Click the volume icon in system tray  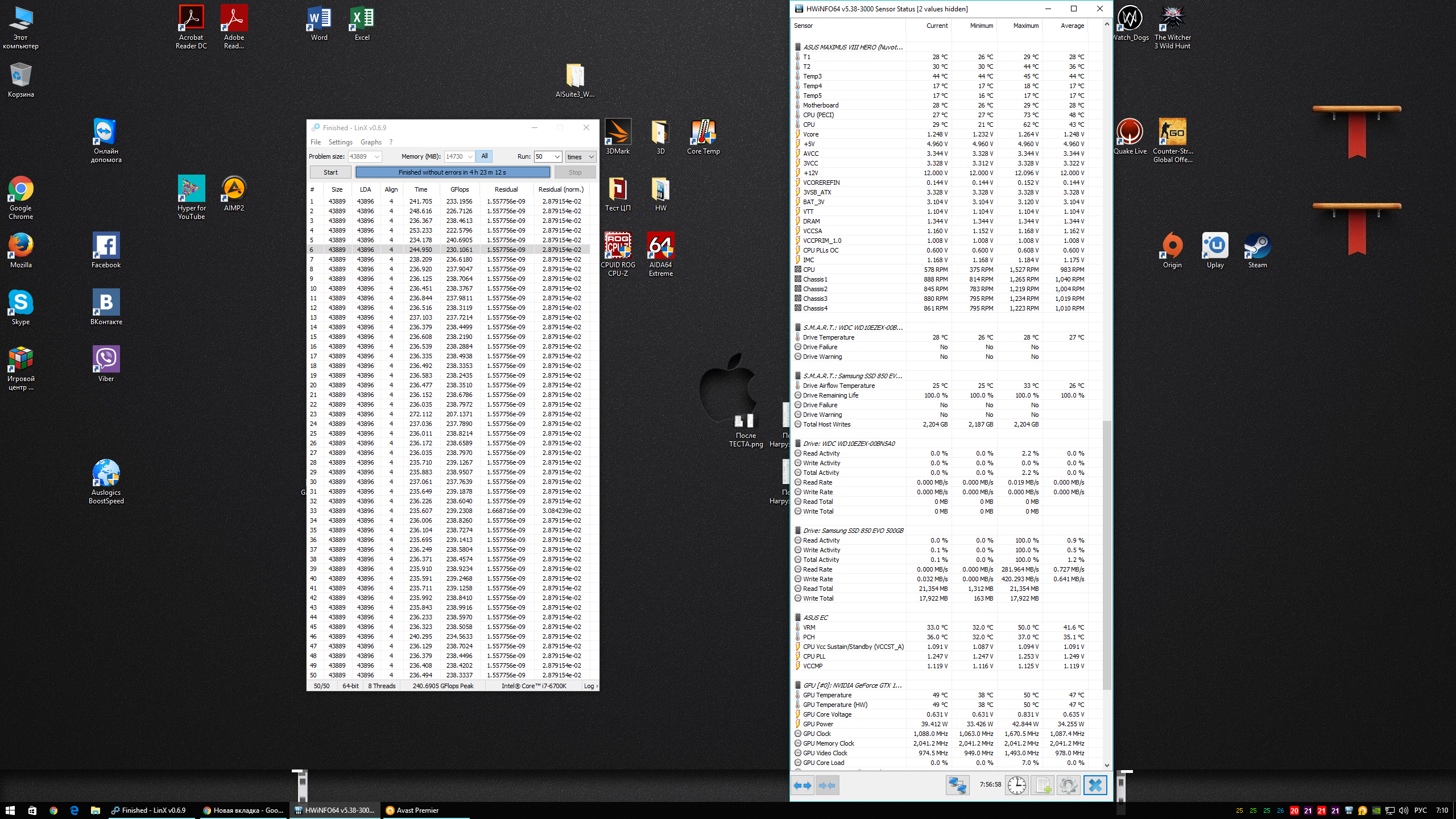click(x=1403, y=810)
